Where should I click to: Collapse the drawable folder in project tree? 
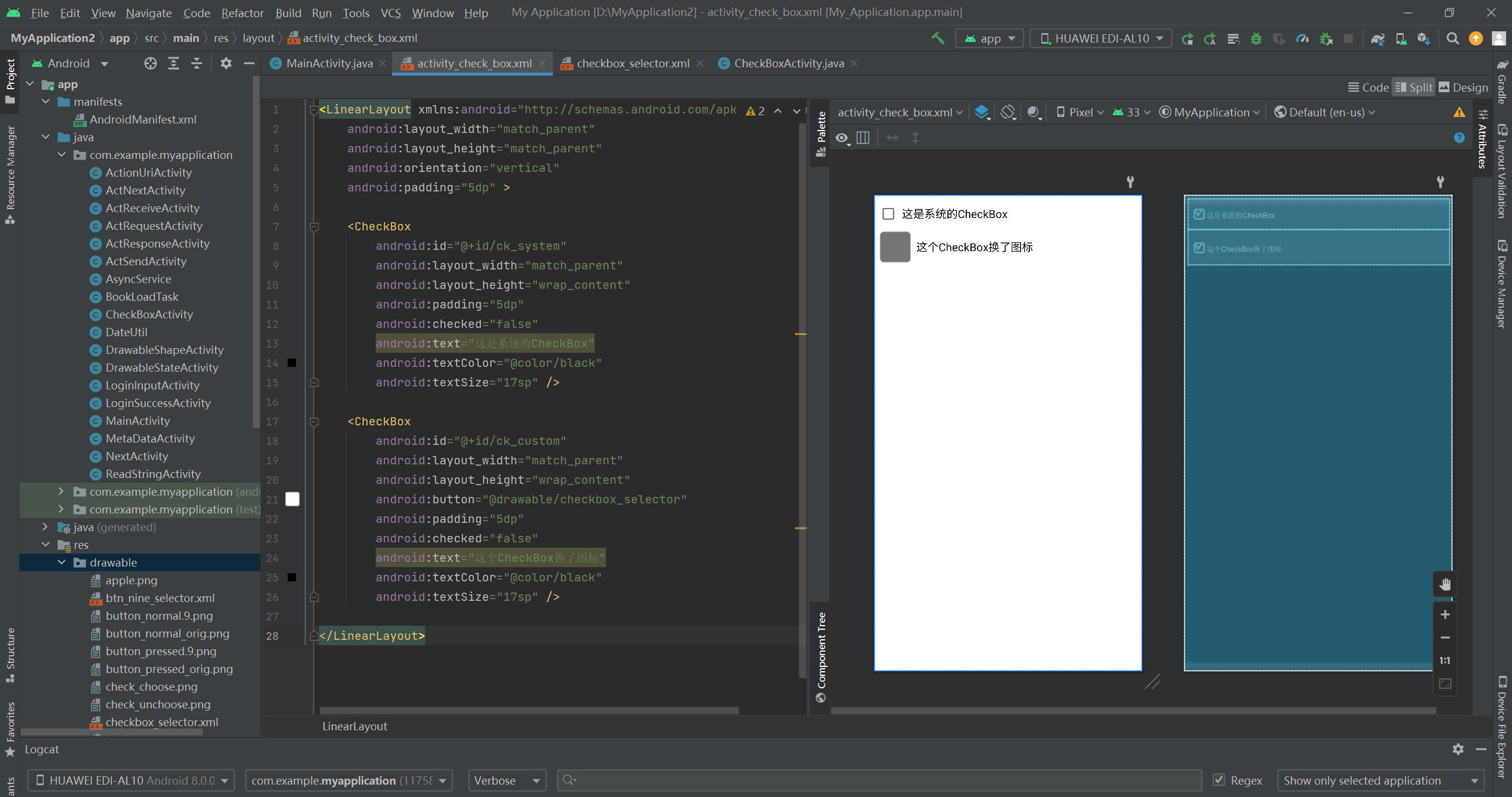pyautogui.click(x=61, y=562)
